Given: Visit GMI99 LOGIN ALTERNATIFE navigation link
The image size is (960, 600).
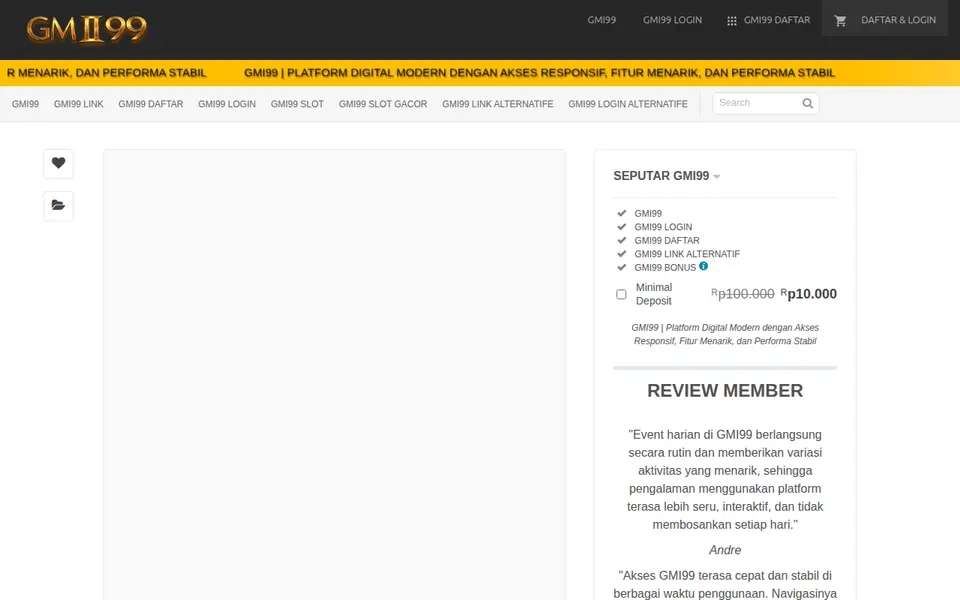Looking at the screenshot, I should click(x=628, y=104).
